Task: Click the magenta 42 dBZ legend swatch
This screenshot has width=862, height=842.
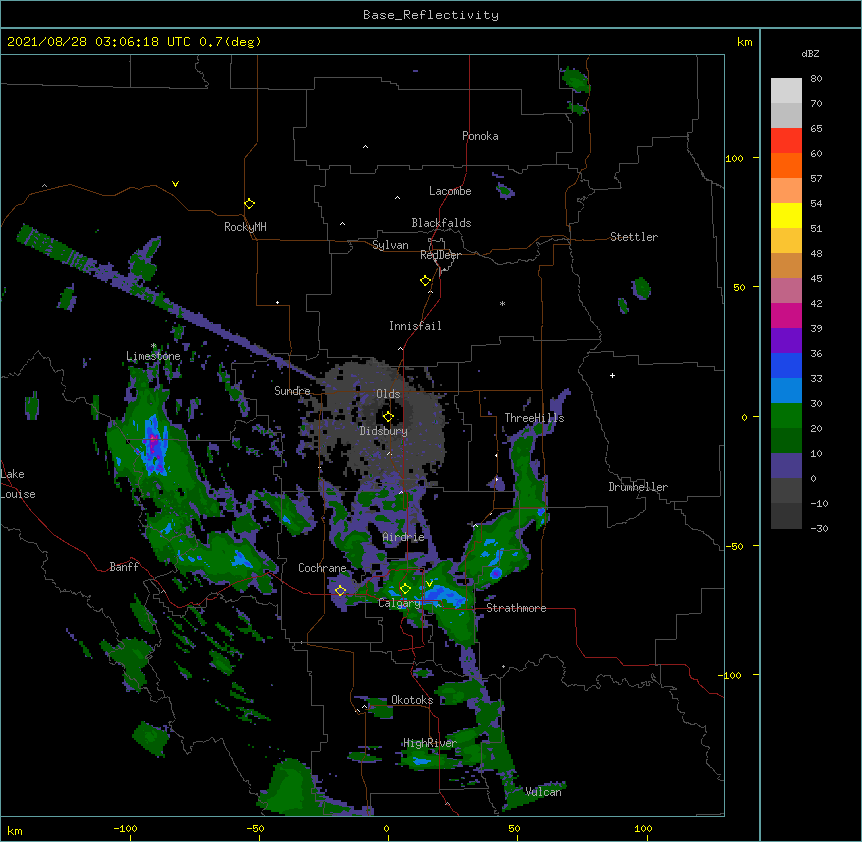Action: [786, 315]
